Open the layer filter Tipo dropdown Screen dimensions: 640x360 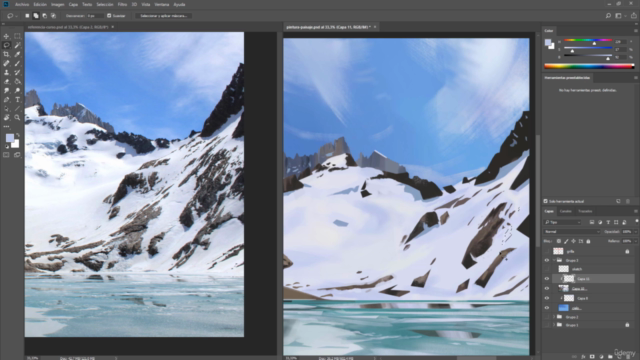(562, 222)
